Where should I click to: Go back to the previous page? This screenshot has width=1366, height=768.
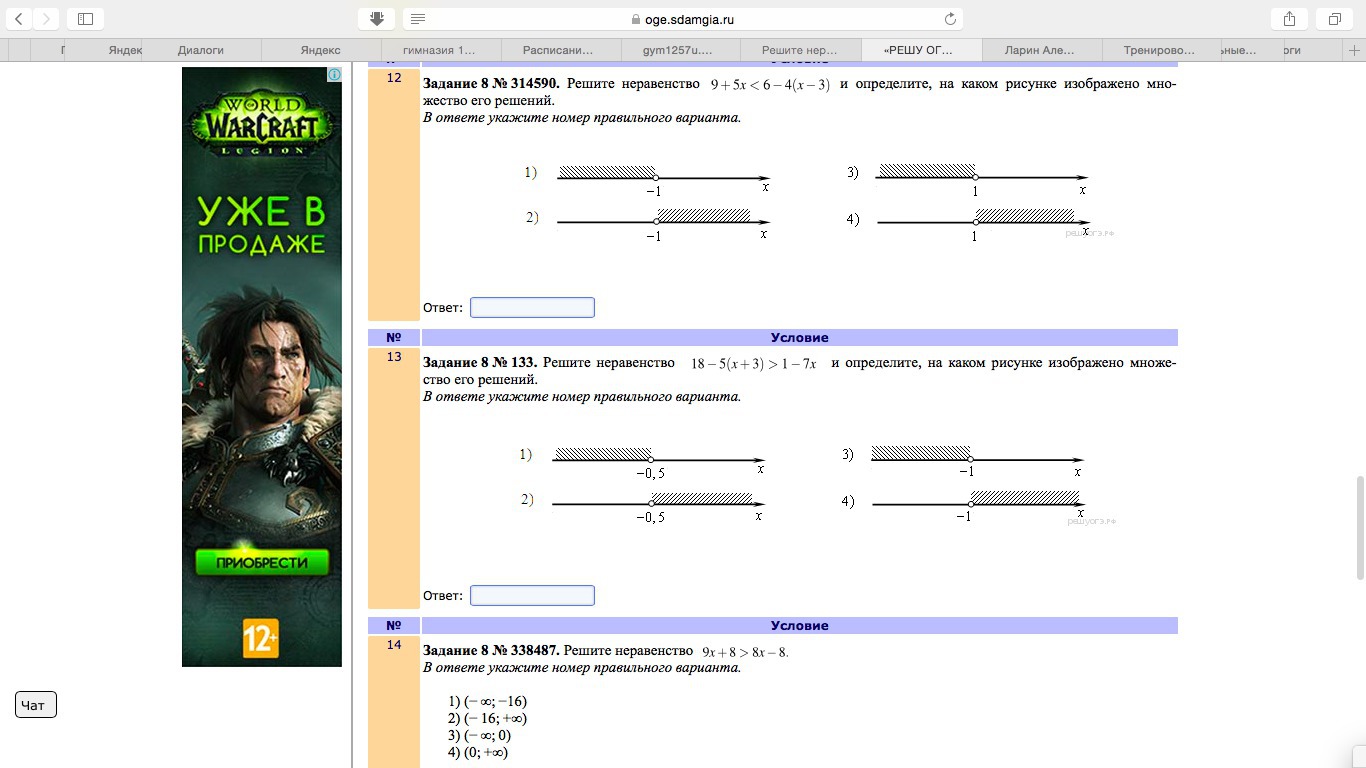click(x=19, y=19)
